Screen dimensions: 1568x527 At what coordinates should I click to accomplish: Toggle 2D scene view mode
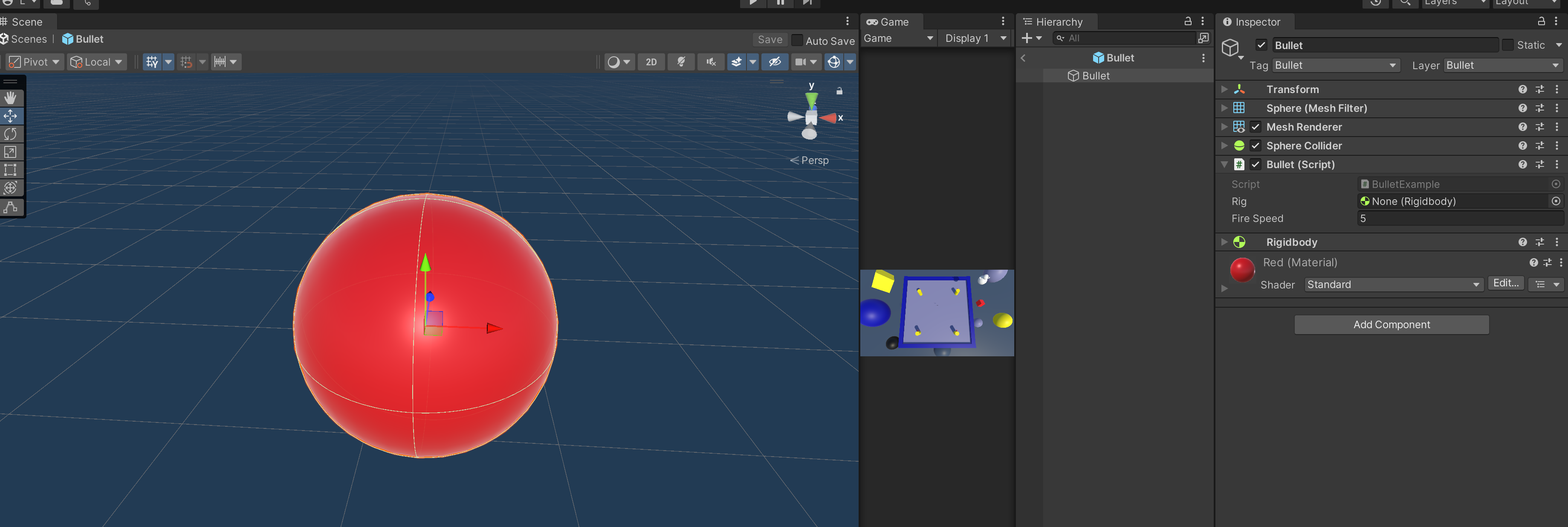coord(651,62)
